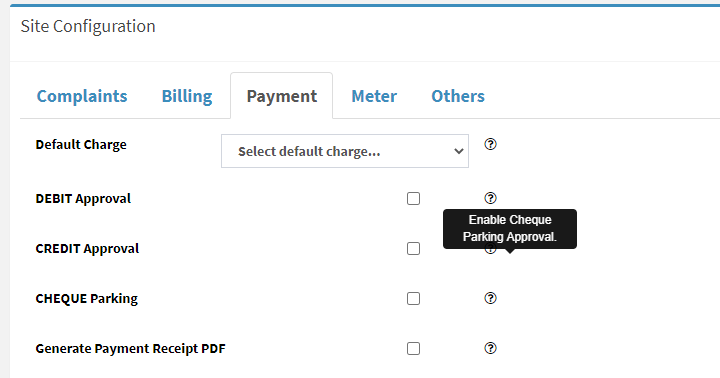
Task: Click the DEBIT Approval help question icon
Action: (x=490, y=198)
